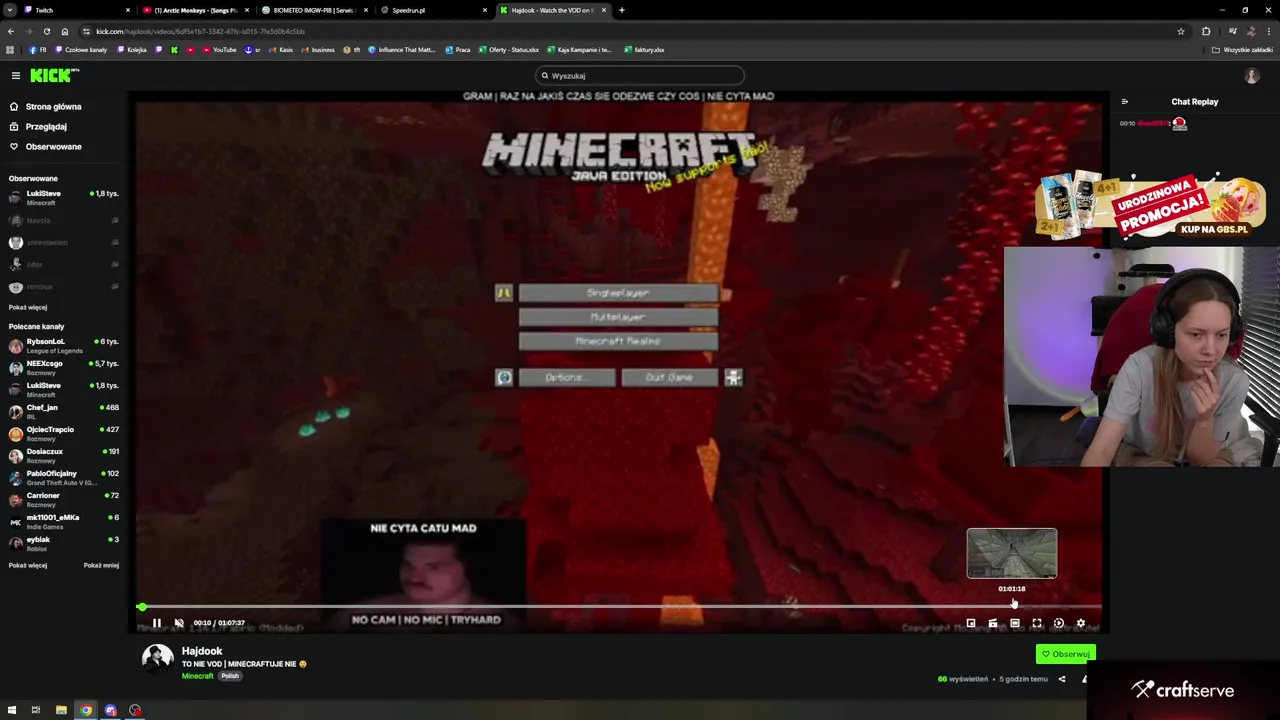Open the eybiak channel
Screen dimensions: 1280x720
click(x=64, y=543)
